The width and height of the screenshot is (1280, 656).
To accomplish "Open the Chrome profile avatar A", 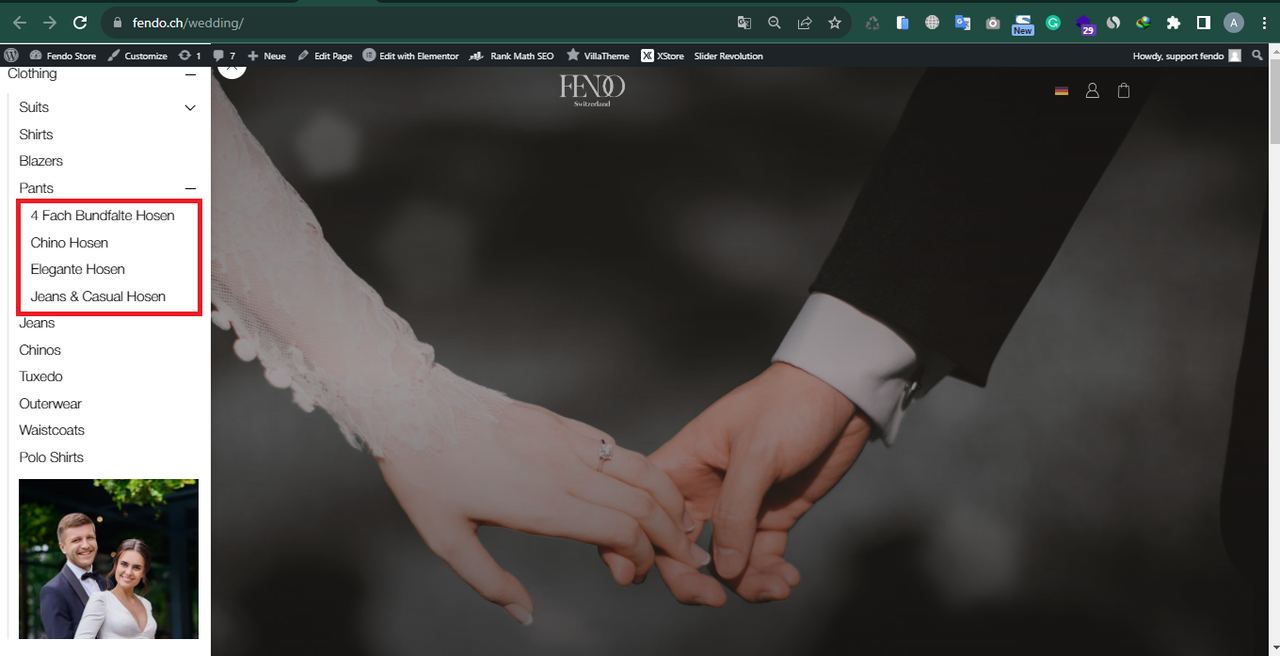I will coord(1234,22).
